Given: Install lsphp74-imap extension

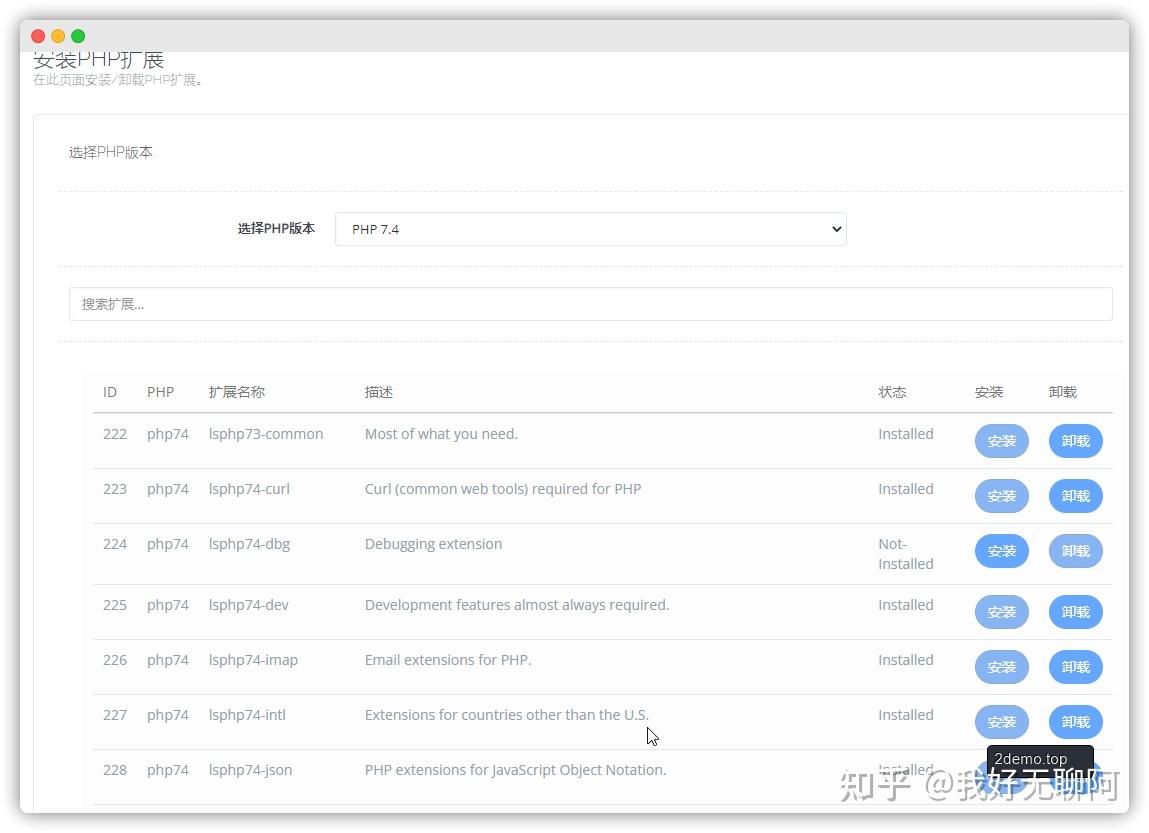Looking at the screenshot, I should click(x=1002, y=667).
